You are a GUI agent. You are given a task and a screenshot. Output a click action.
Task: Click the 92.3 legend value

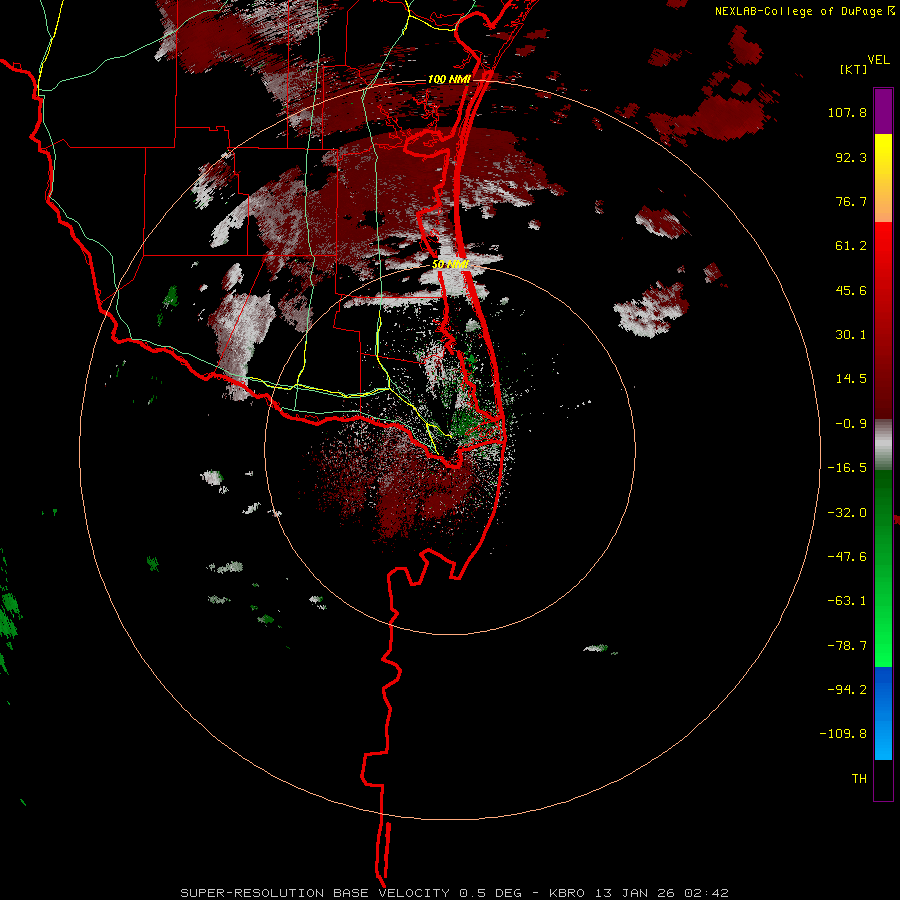click(851, 157)
